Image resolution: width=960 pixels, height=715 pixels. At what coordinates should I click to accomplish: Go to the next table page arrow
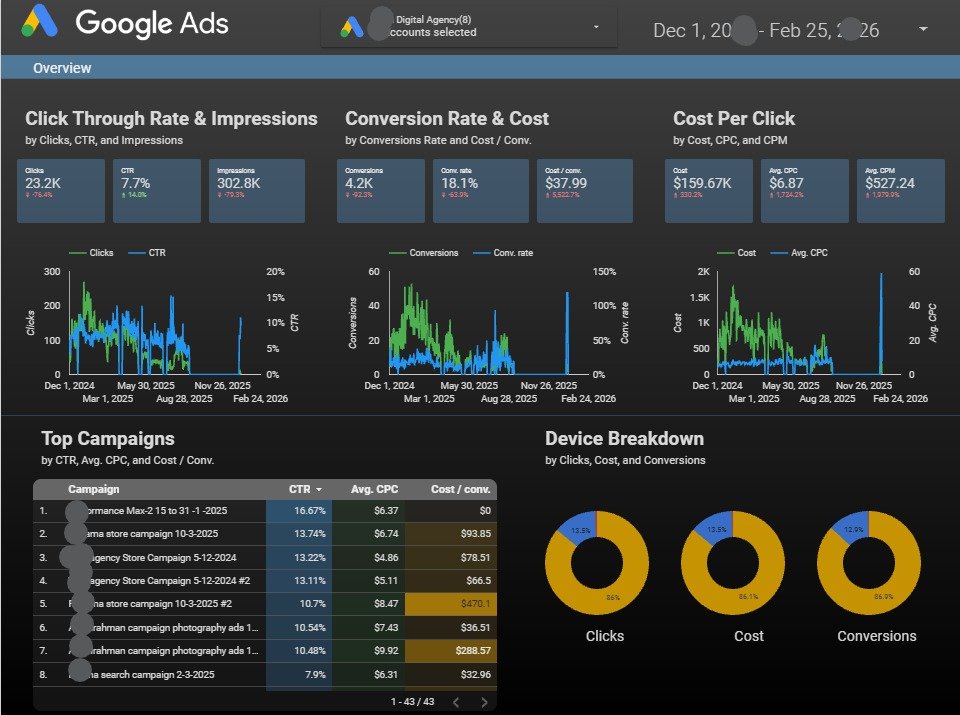point(484,702)
